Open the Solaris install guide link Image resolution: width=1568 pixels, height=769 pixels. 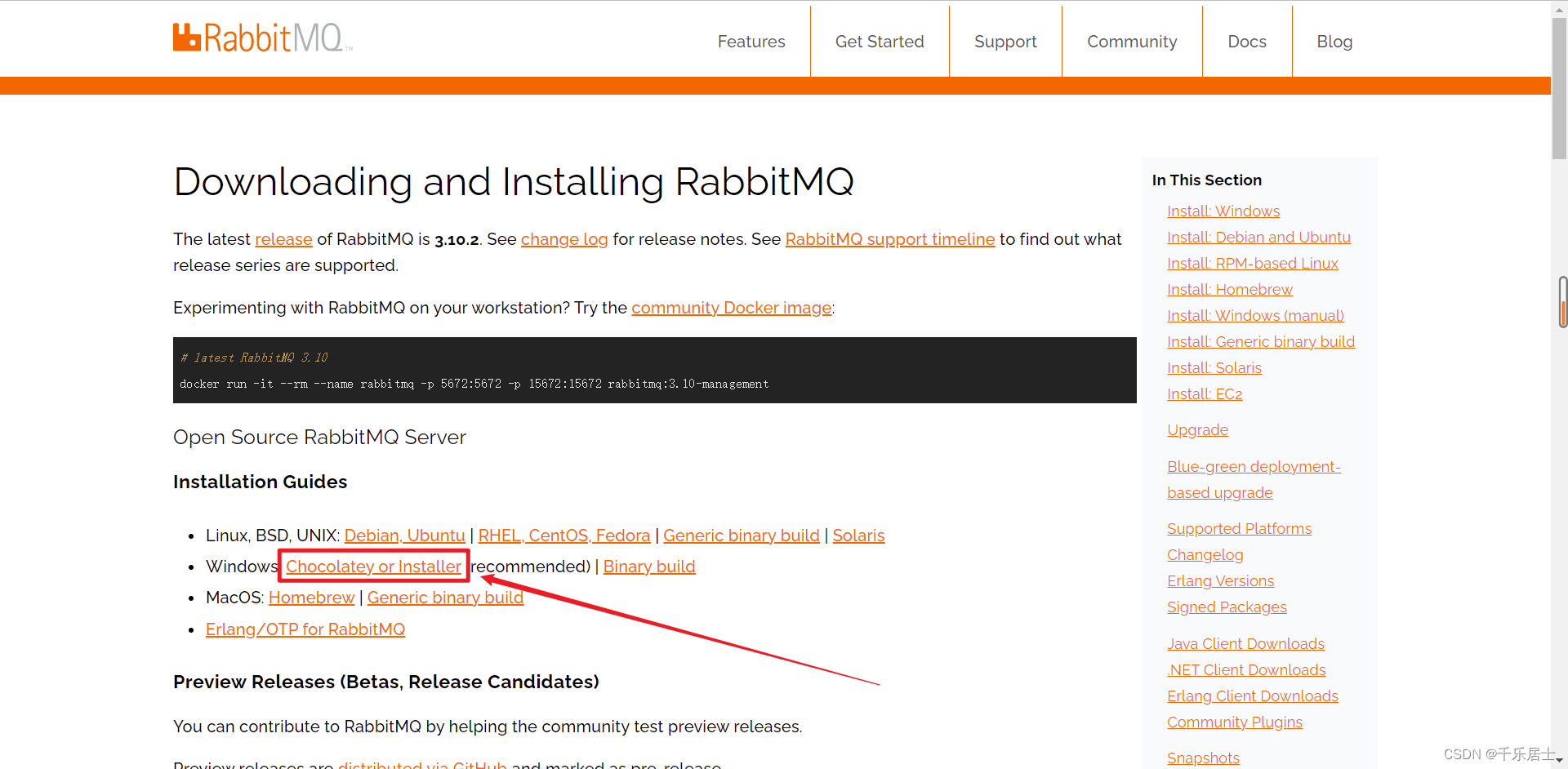point(858,536)
